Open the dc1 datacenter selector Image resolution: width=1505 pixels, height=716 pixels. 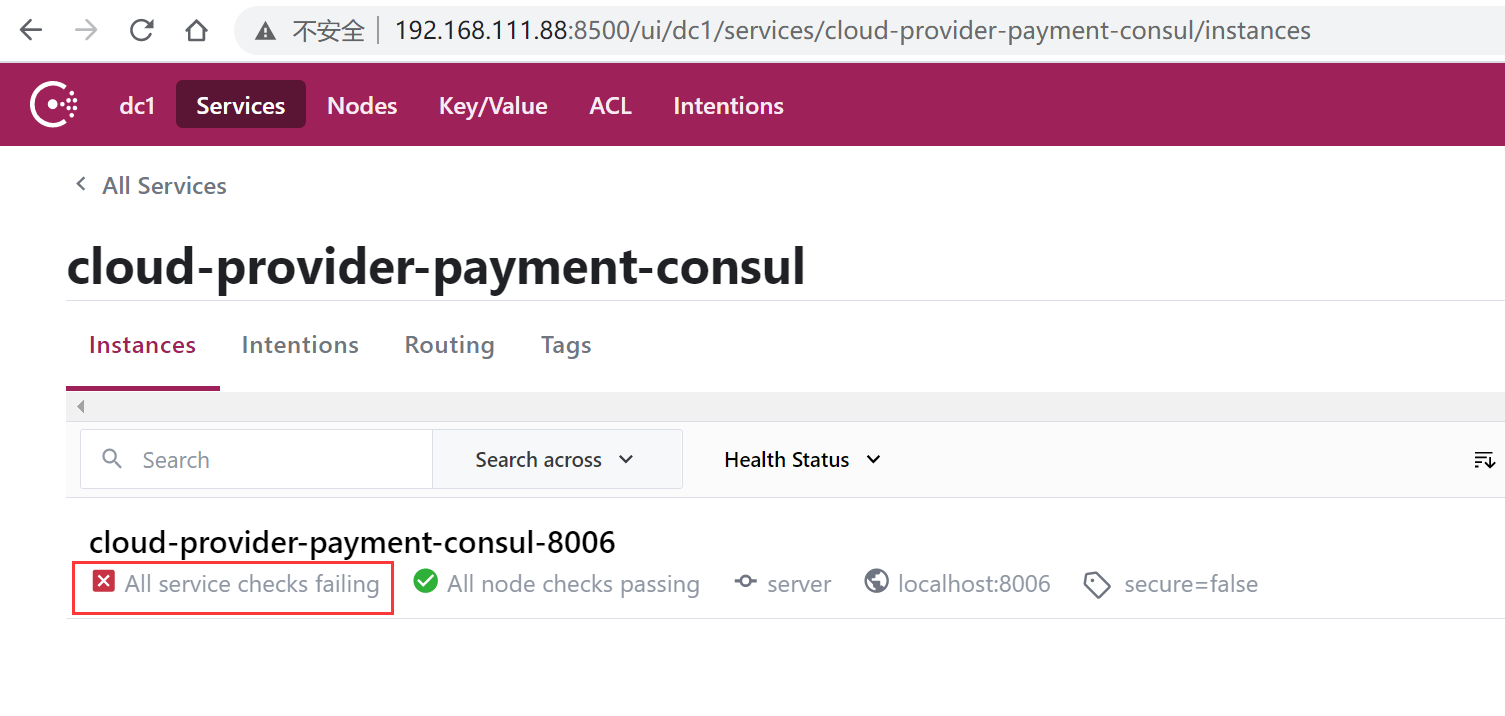[x=137, y=106]
